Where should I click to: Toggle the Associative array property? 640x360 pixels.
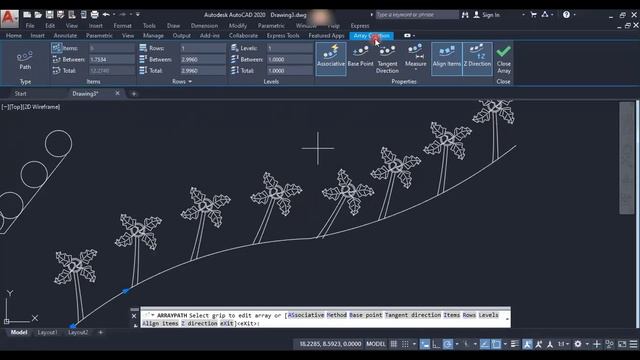point(331,58)
